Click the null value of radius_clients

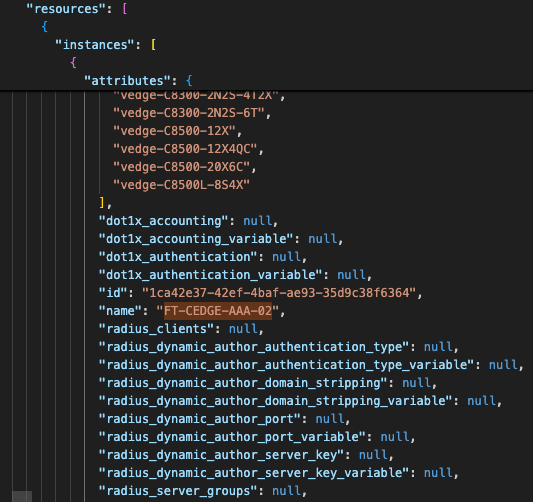coord(243,329)
